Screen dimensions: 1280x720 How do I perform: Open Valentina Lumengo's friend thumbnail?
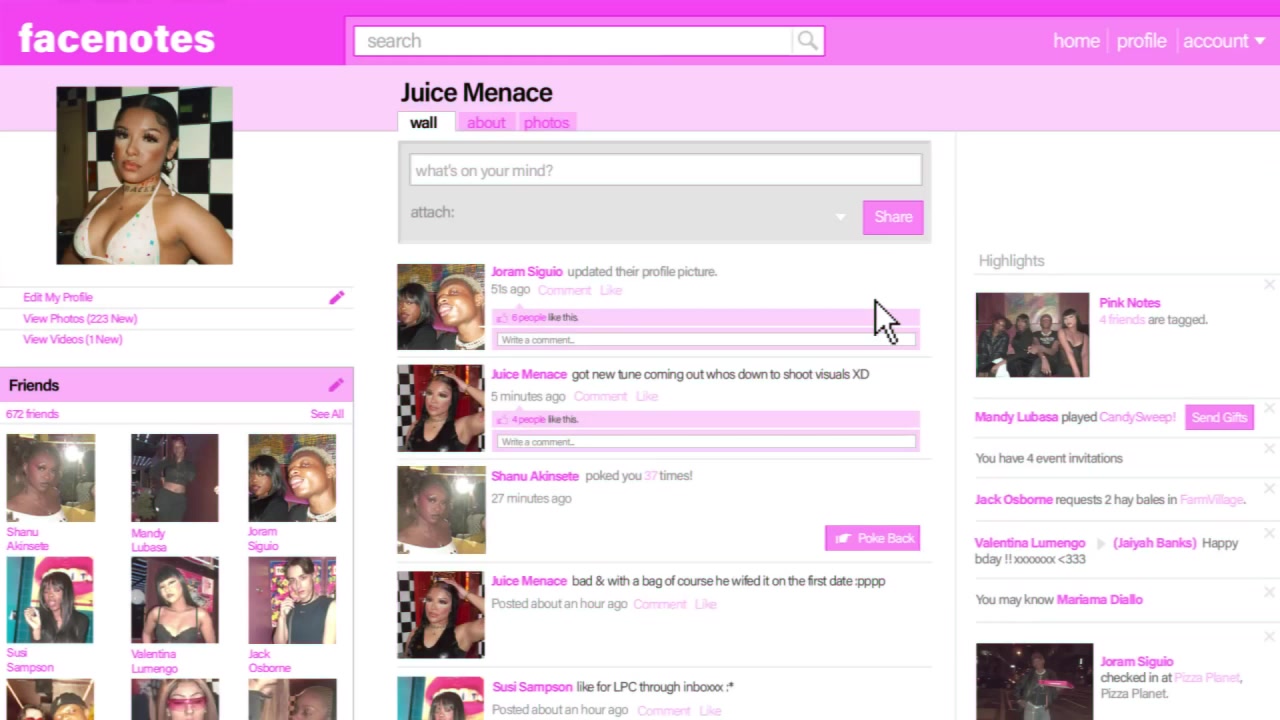pyautogui.click(x=174, y=600)
